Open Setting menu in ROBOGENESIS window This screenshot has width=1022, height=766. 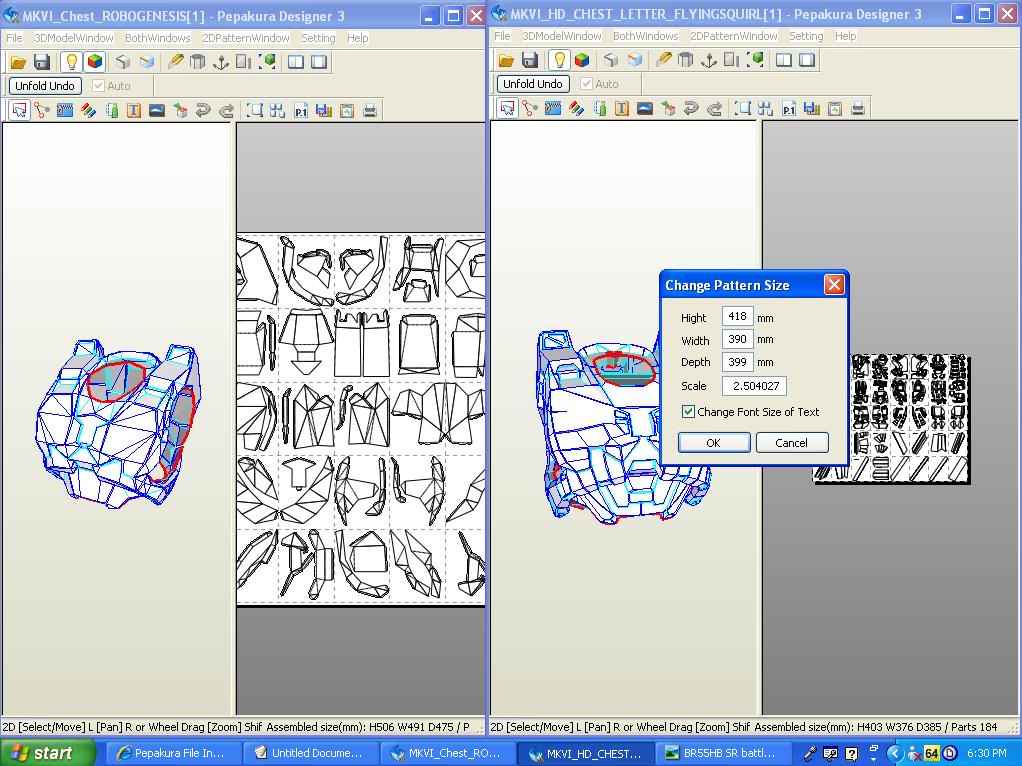coord(318,38)
